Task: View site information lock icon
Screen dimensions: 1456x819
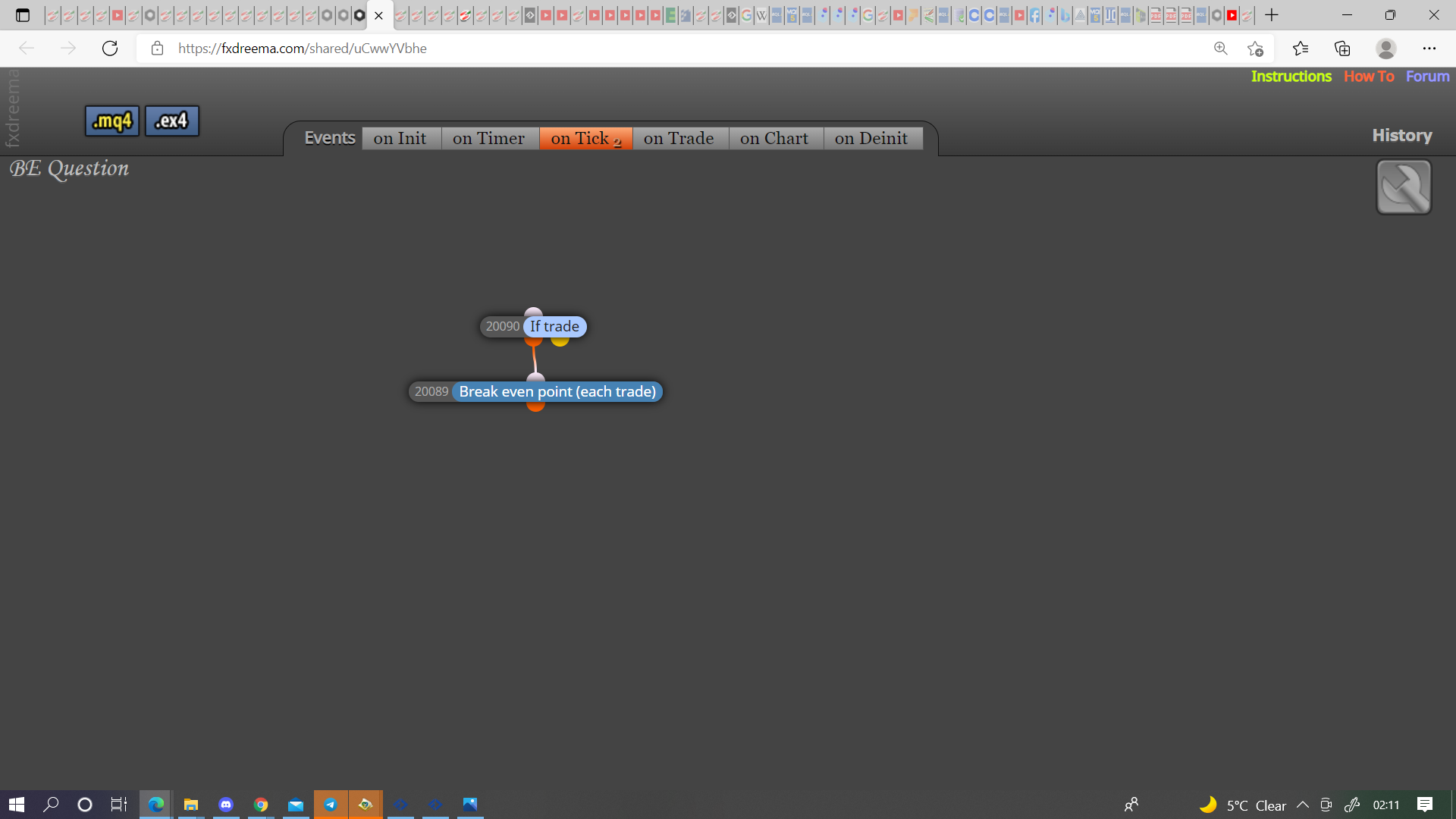Action: point(157,49)
